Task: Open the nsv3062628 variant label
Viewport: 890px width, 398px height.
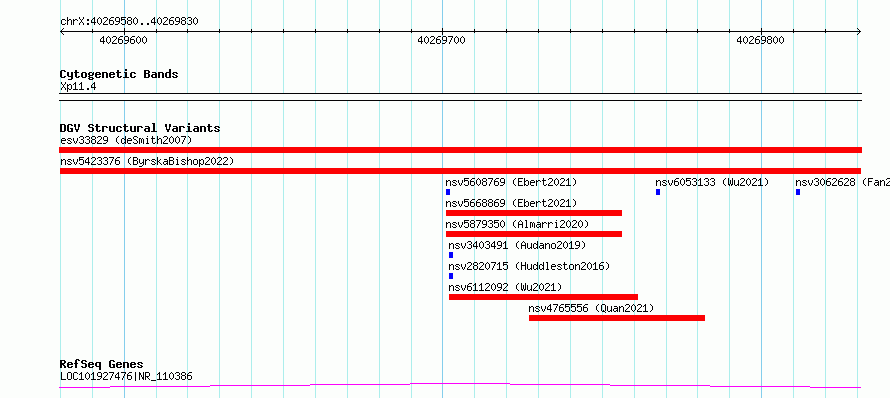Action: (x=842, y=182)
